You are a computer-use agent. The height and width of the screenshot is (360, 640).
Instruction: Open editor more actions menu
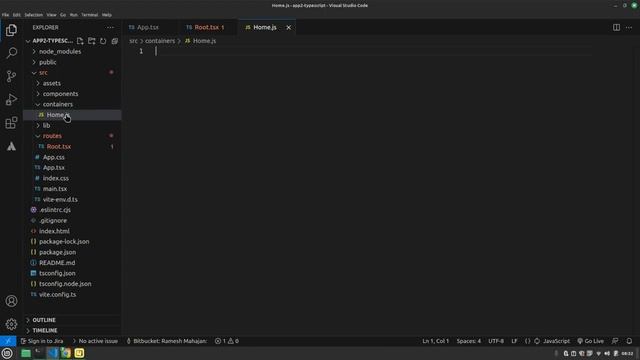click(x=629, y=27)
